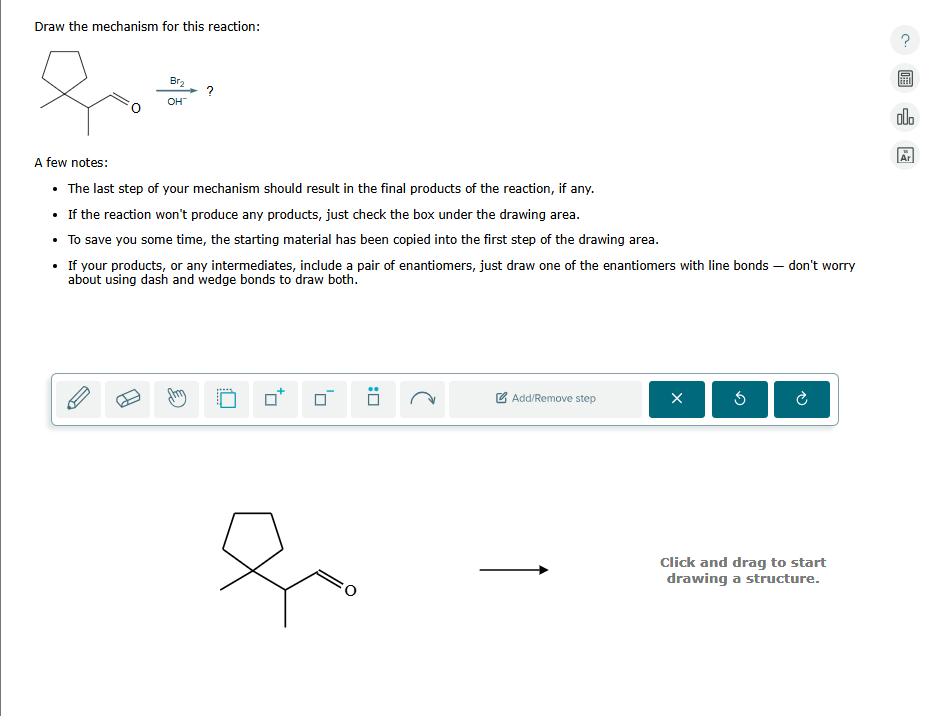
Task: Open the periodic table Ar icon
Action: point(905,155)
